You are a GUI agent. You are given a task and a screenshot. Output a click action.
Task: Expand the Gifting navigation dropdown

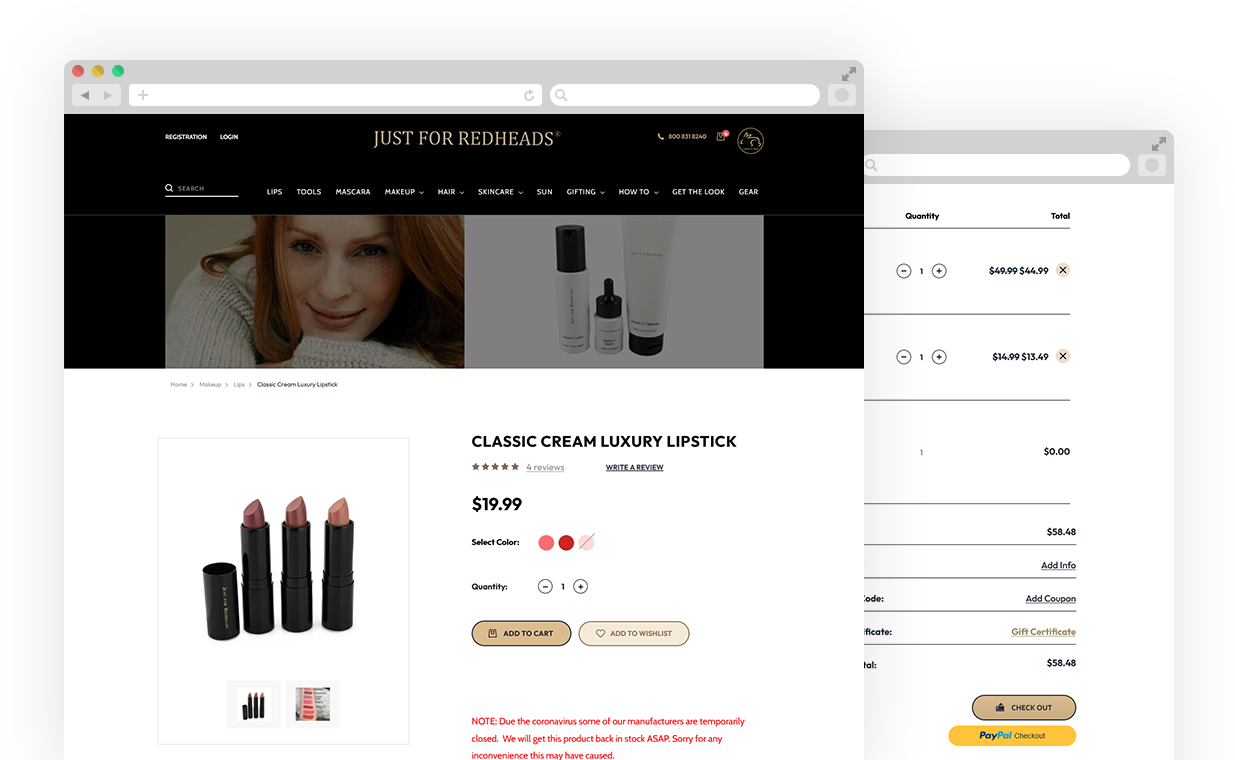pos(585,192)
